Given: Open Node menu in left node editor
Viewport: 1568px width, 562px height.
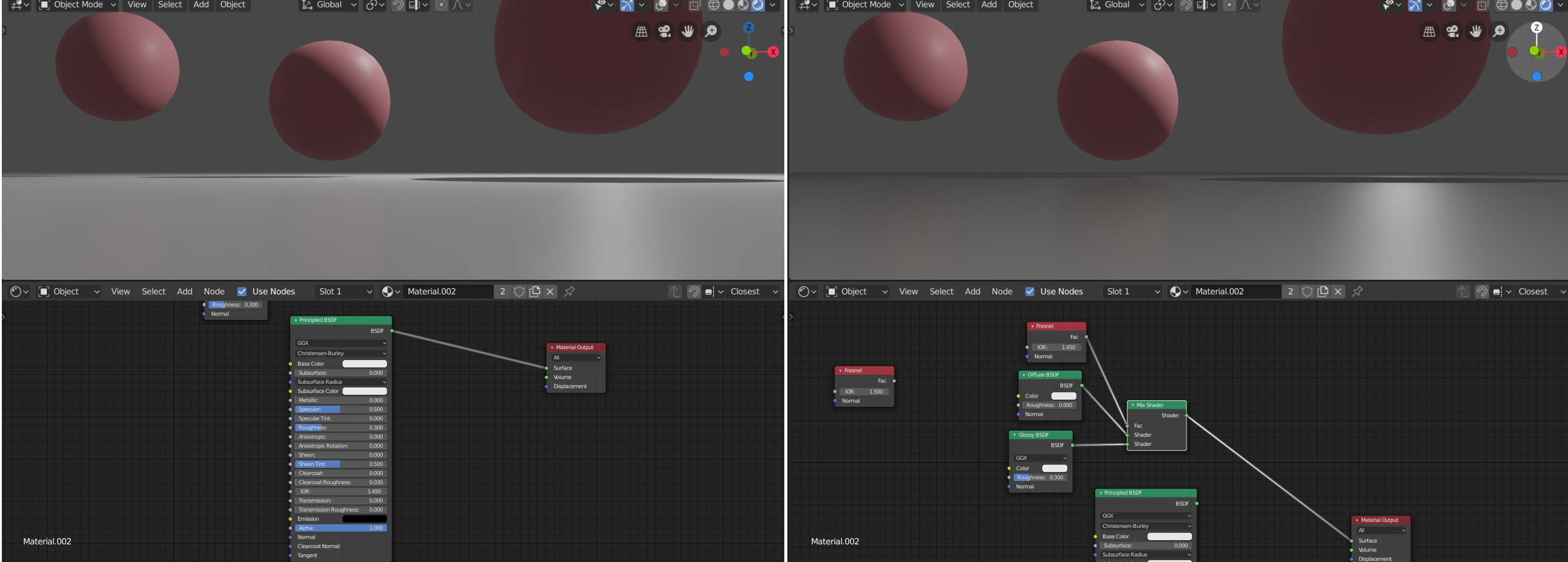Looking at the screenshot, I should click(x=214, y=291).
